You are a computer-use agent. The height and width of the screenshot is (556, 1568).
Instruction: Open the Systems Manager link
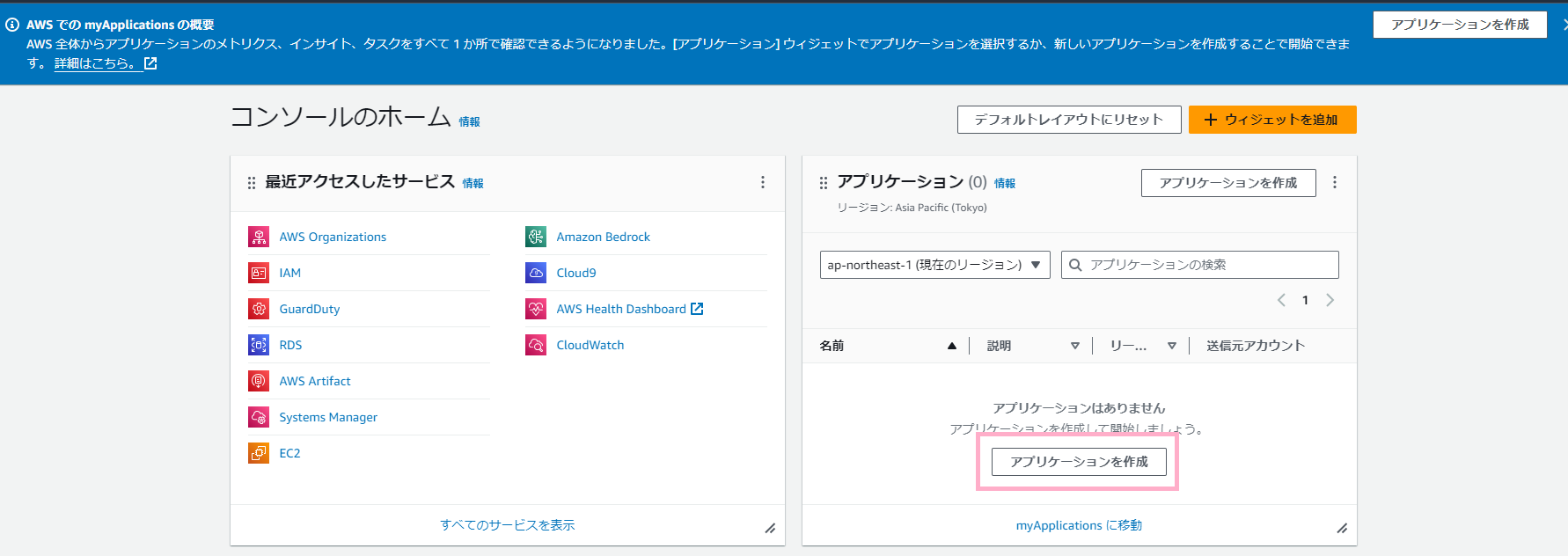pyautogui.click(x=328, y=417)
